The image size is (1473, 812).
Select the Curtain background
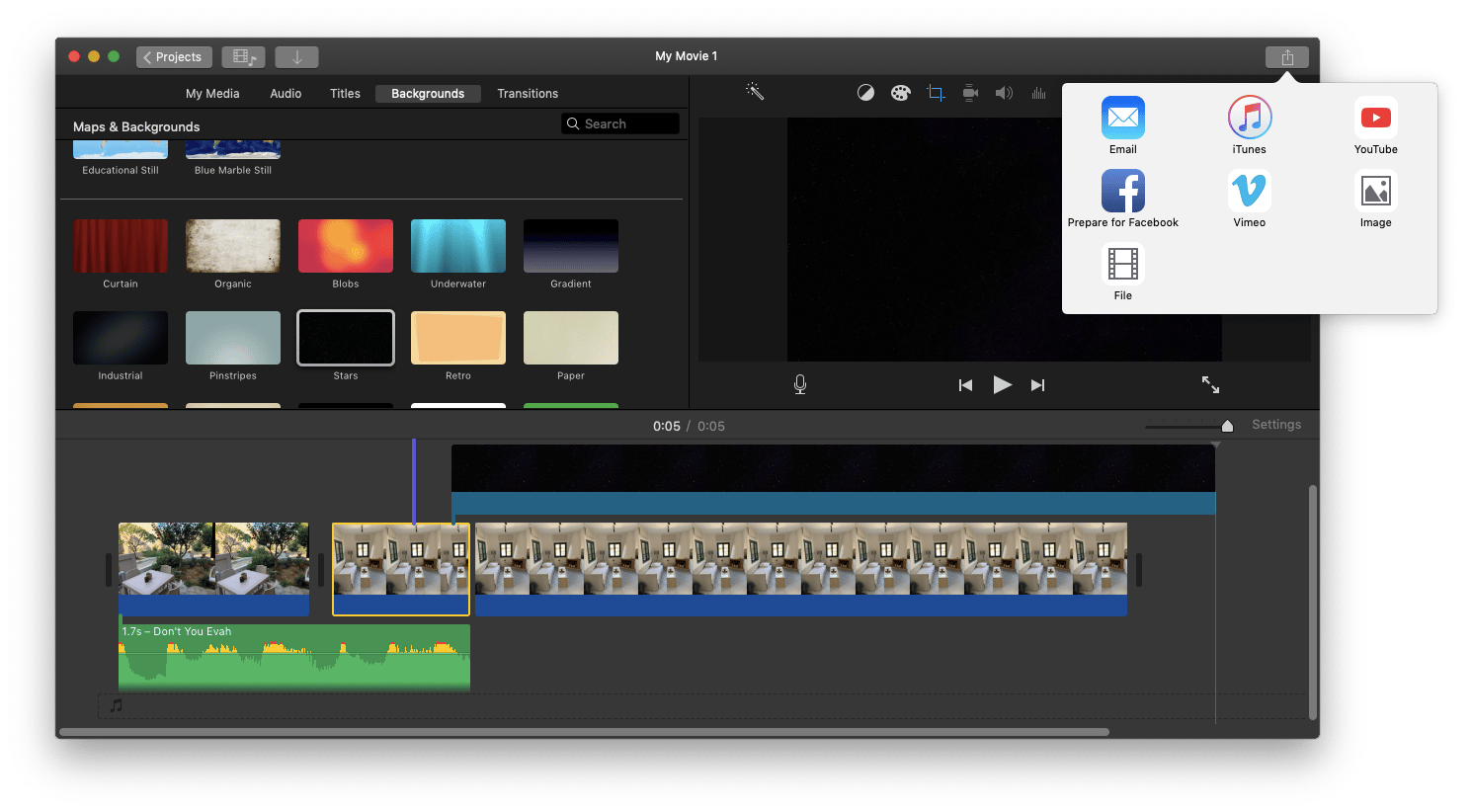(x=121, y=246)
